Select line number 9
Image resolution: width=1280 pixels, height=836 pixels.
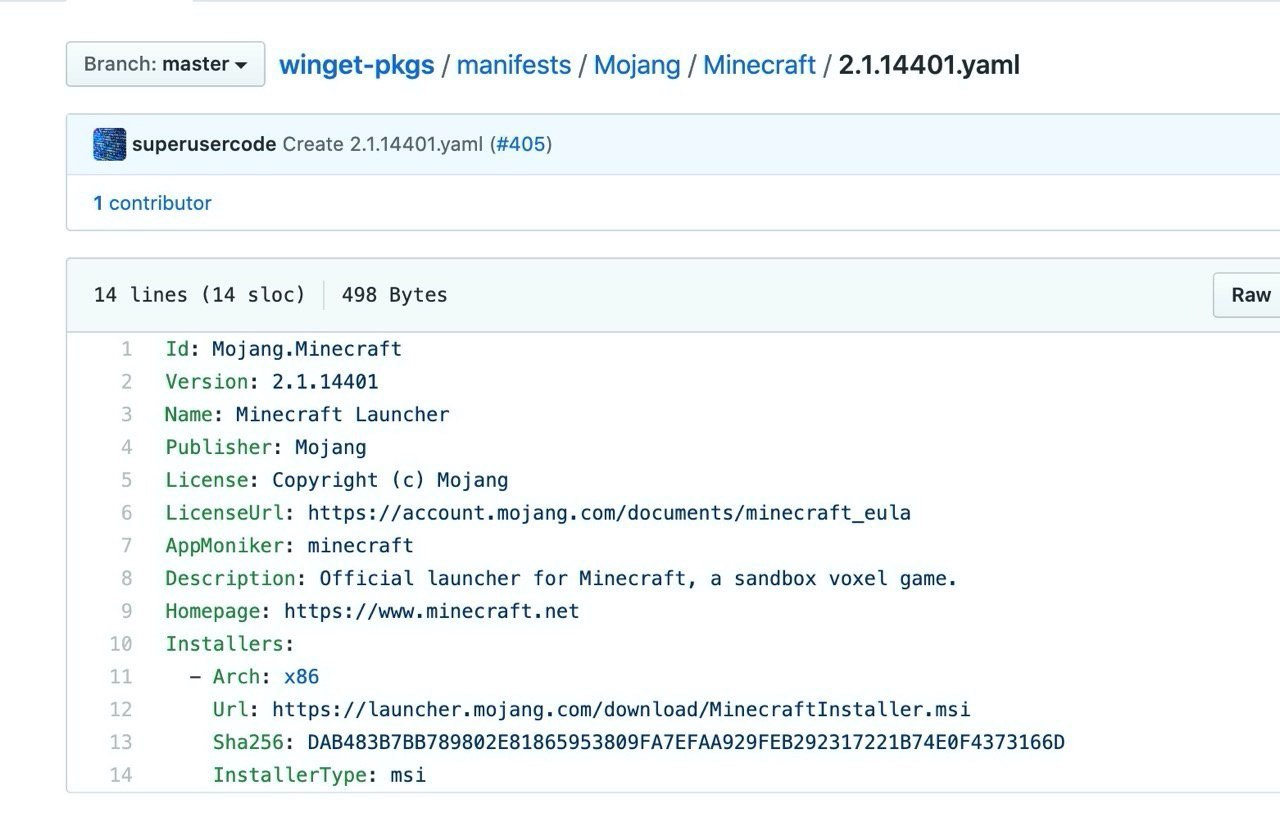pyautogui.click(x=127, y=611)
